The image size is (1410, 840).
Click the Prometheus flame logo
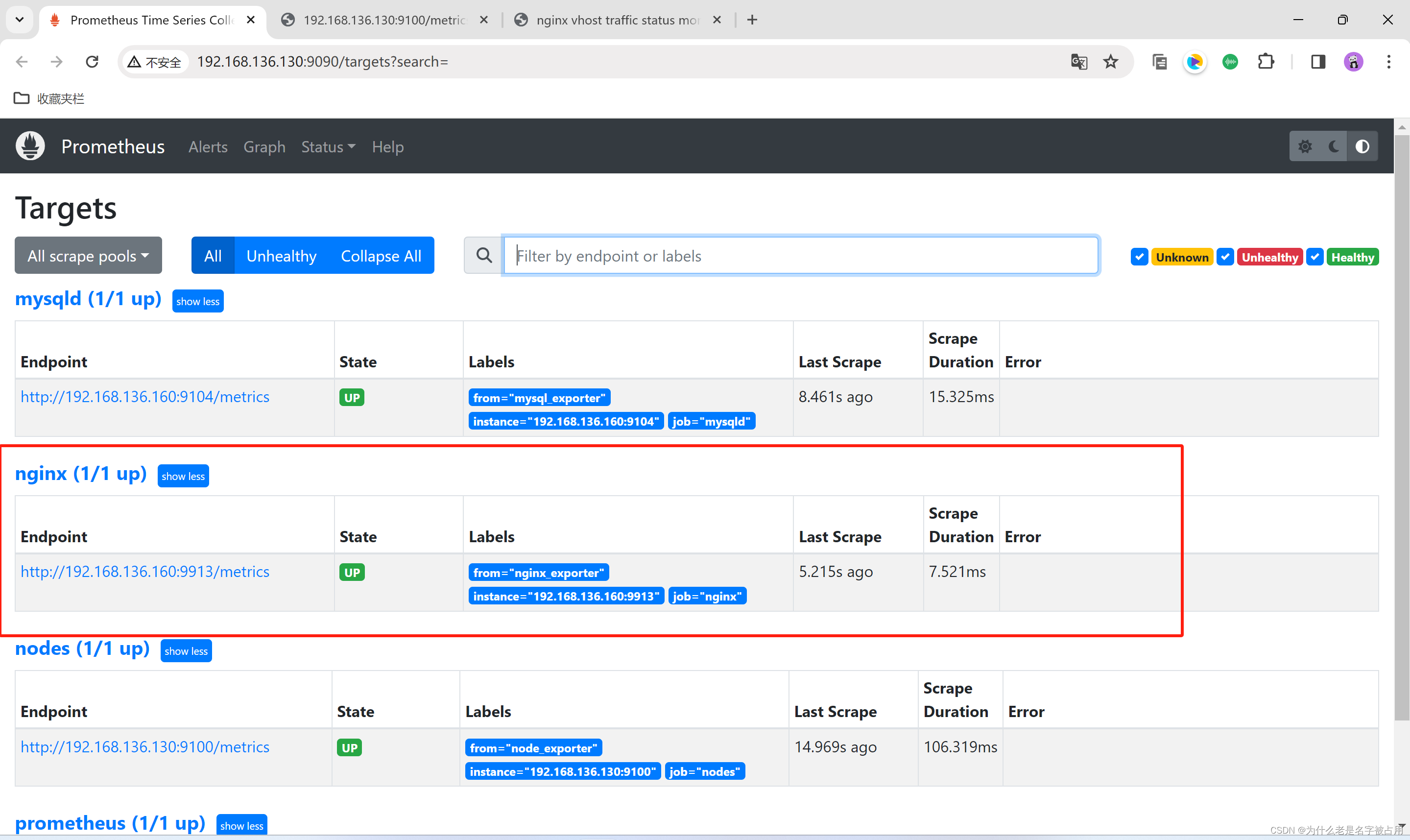click(30, 146)
